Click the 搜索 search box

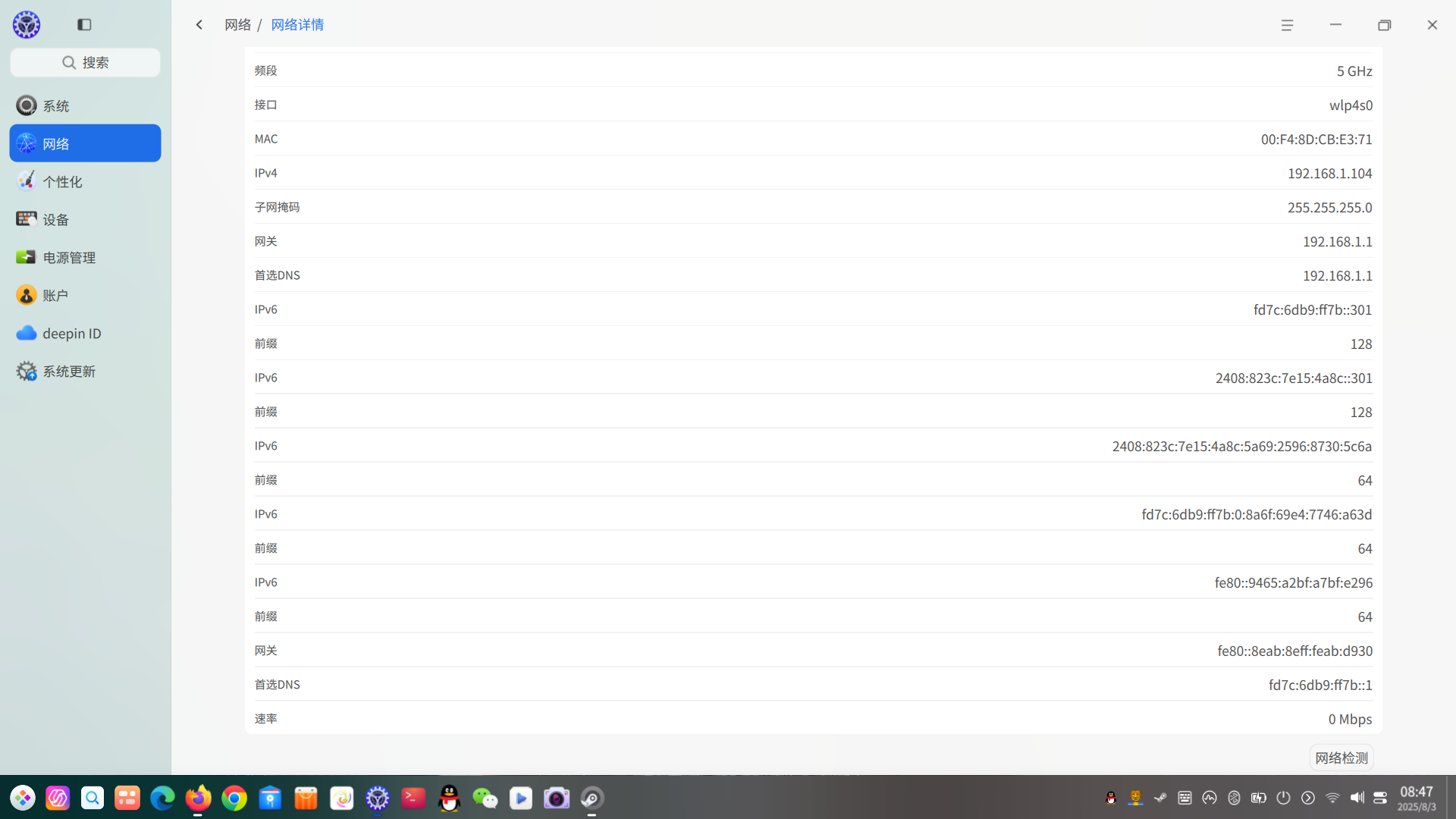pos(85,62)
